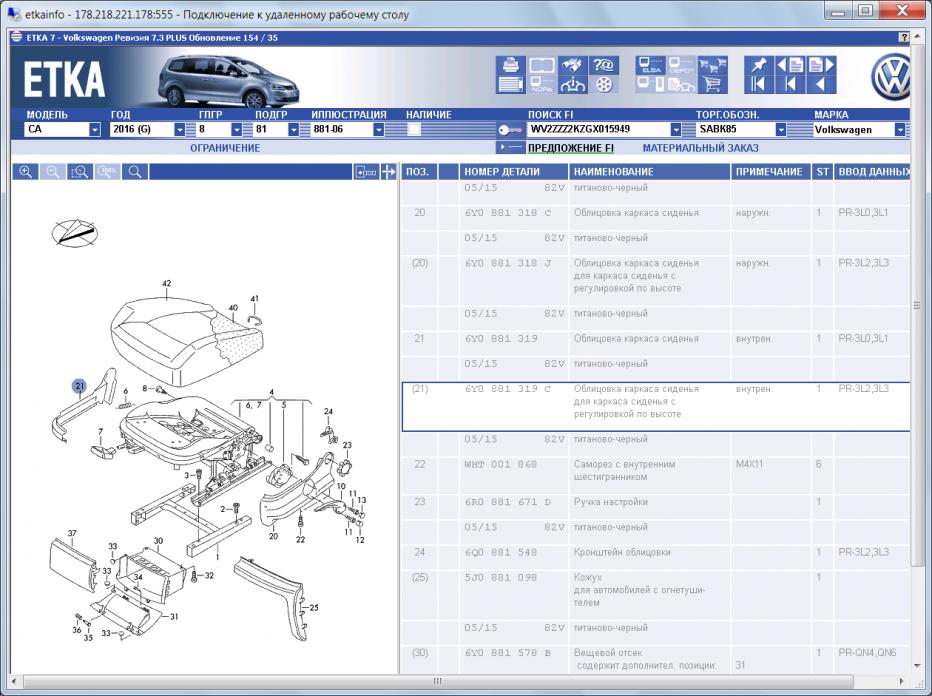
Task: Click the single-bar previous arrow icon
Action: click(x=791, y=84)
